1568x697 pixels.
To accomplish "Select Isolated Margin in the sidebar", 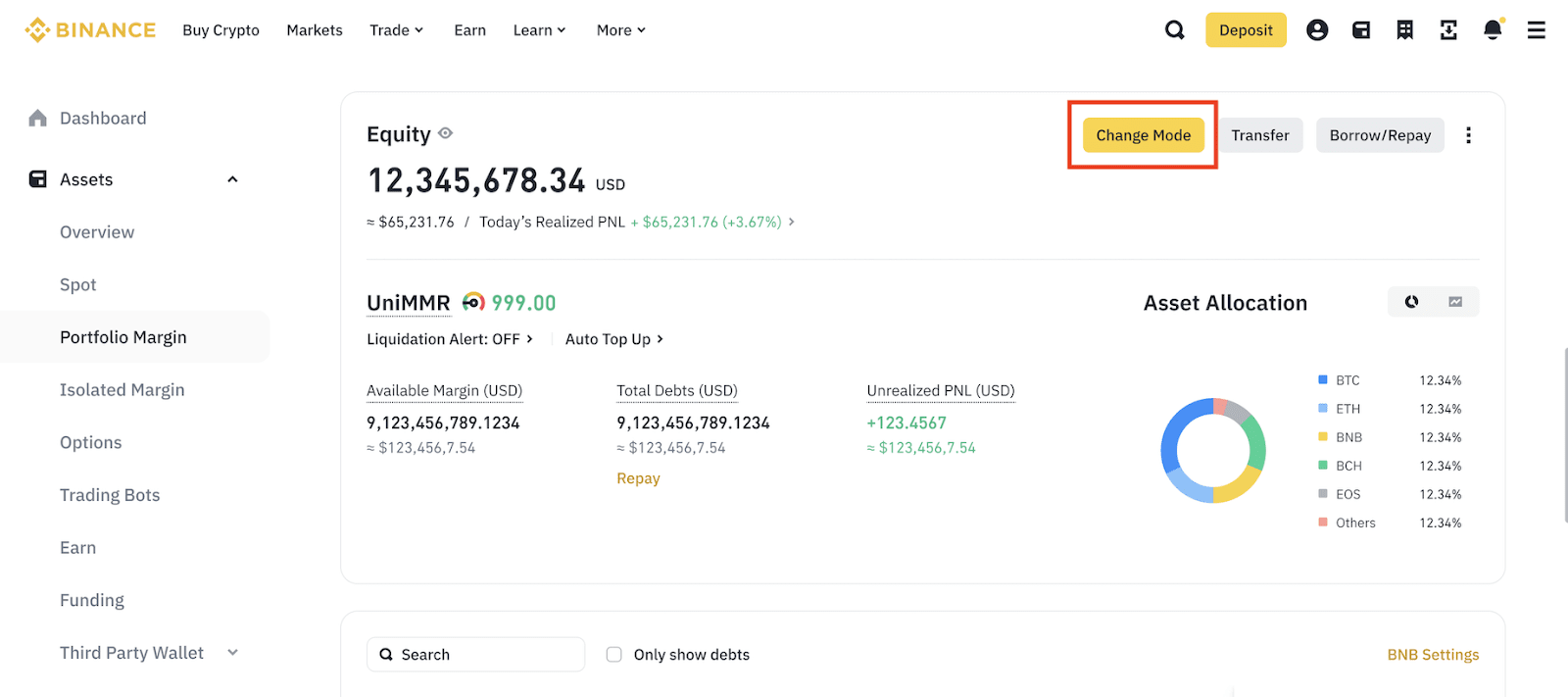I will 122,390.
